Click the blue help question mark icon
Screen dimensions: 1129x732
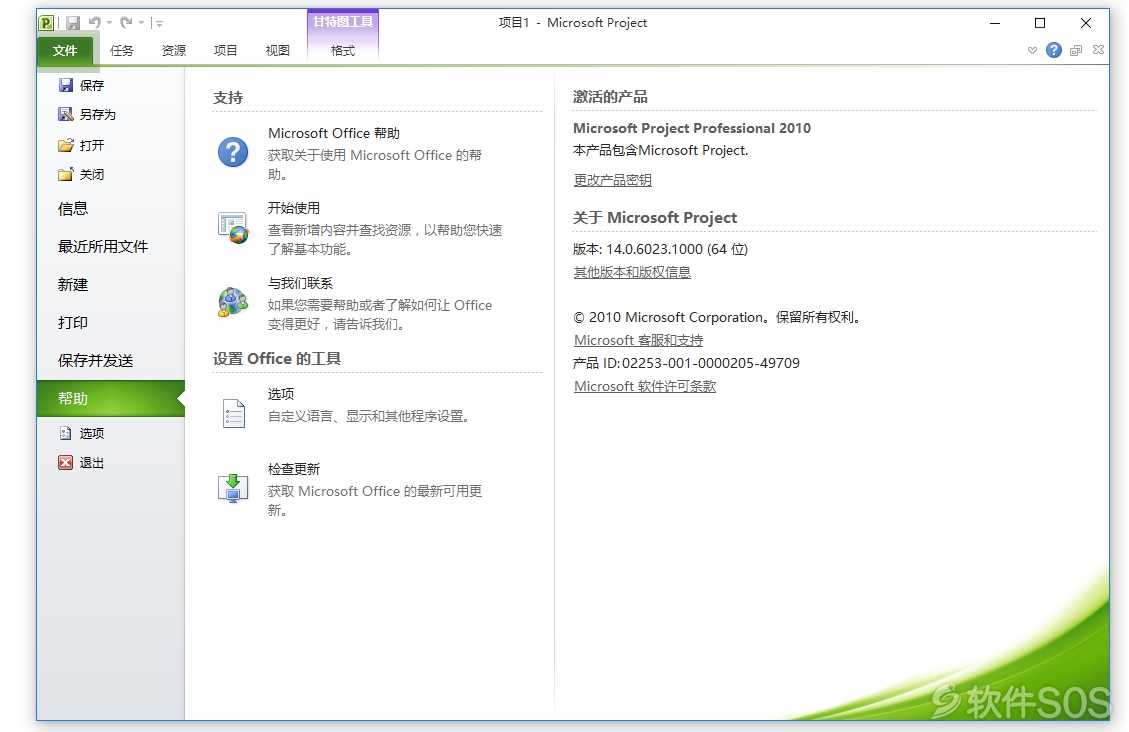click(1053, 50)
